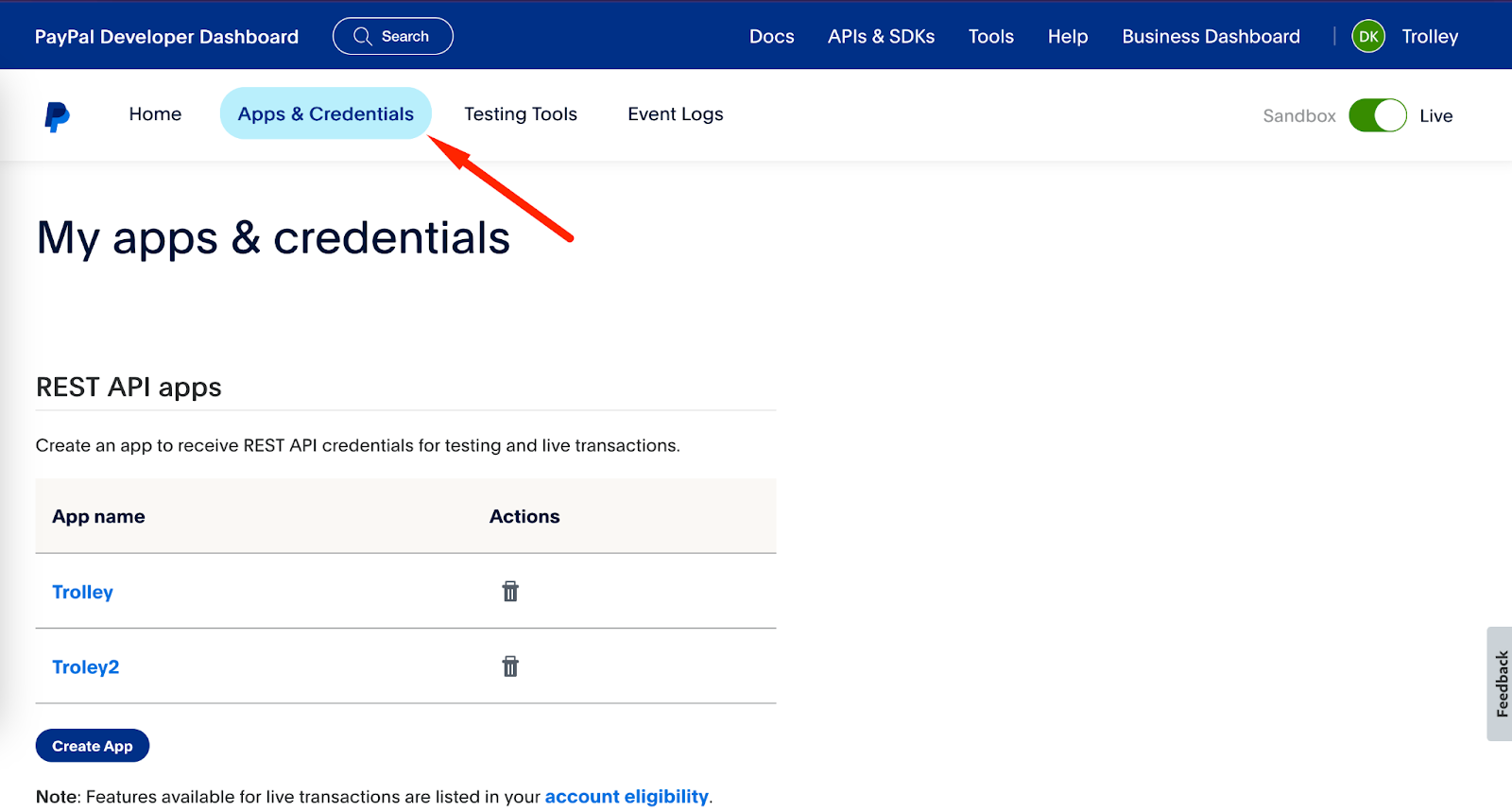Go to Business Dashboard
Screen dimensions: 1512x812
1211,37
